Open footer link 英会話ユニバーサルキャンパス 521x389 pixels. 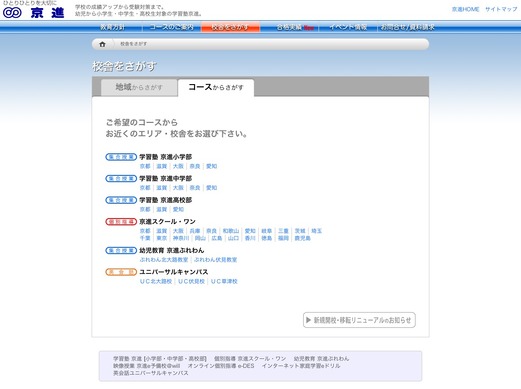point(151,373)
